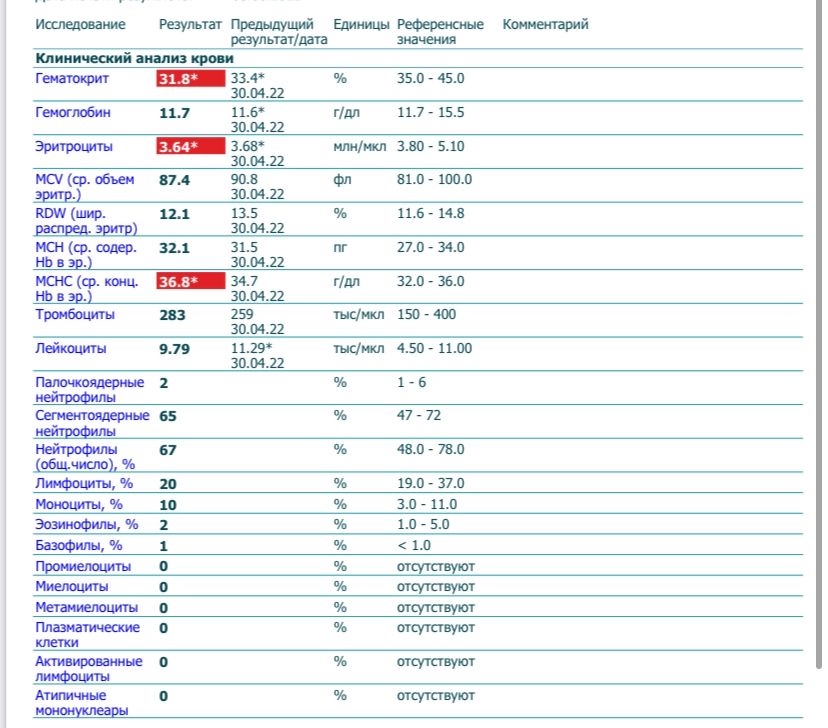Click the Комментарий column header

click(x=545, y=24)
